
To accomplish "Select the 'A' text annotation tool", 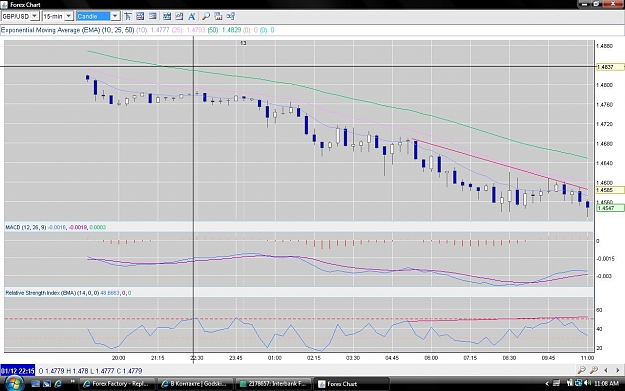I will tap(192, 16).
